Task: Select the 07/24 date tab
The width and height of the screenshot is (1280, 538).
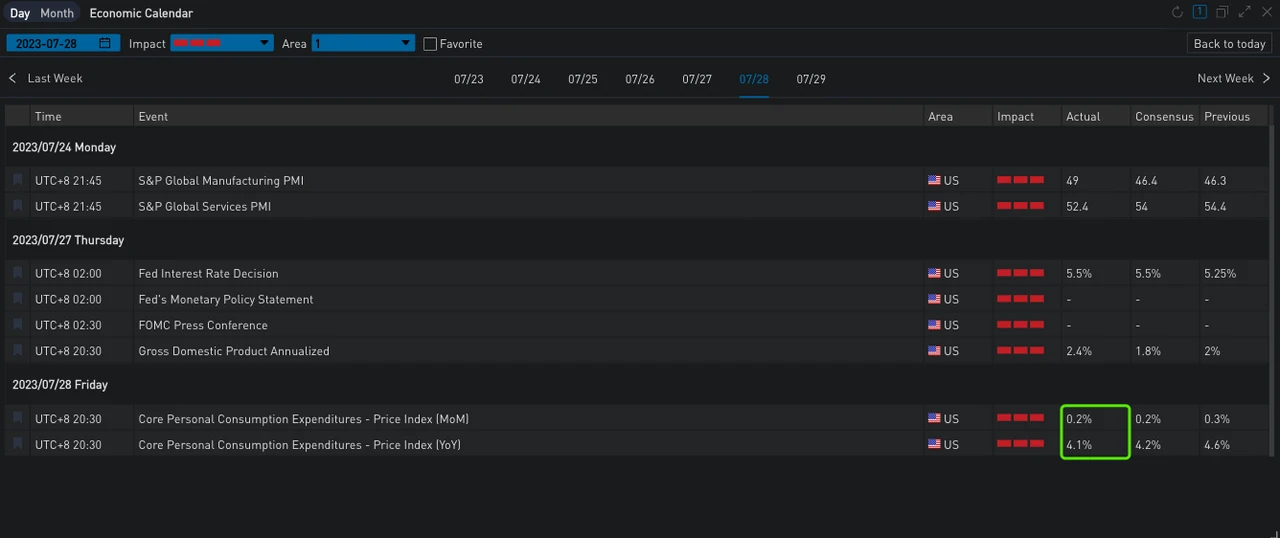Action: point(525,79)
